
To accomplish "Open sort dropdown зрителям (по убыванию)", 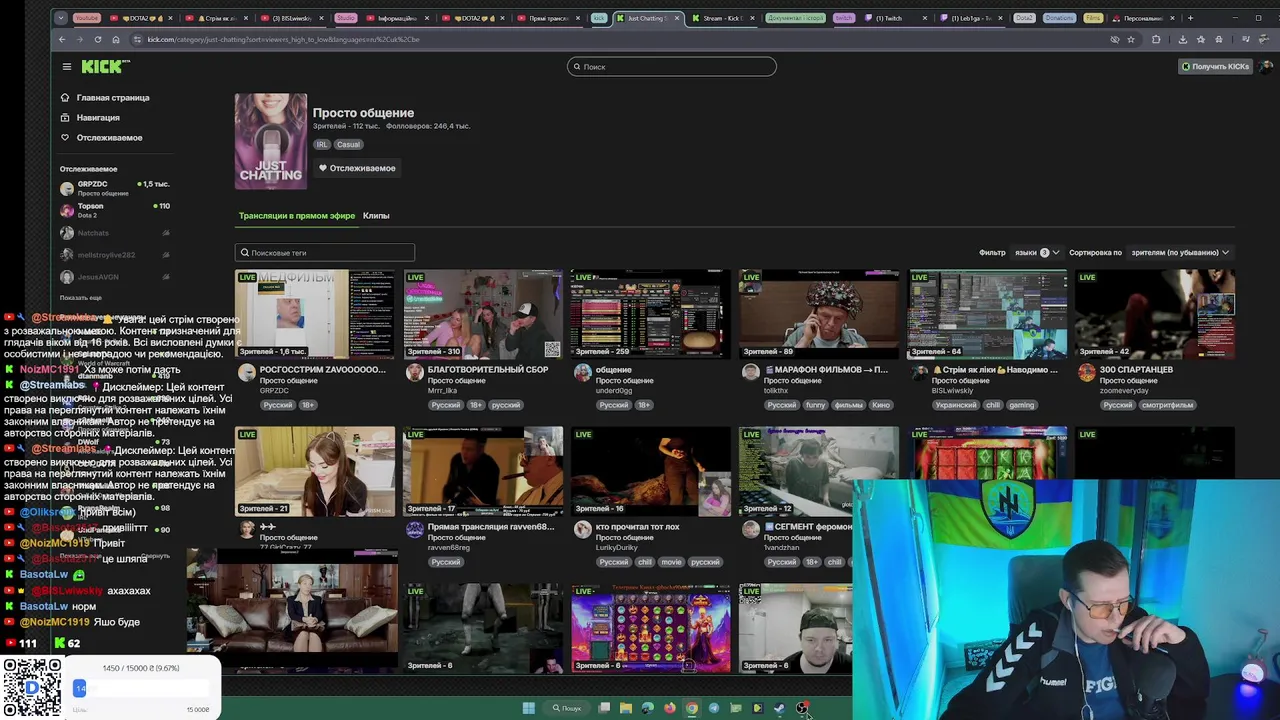I will pyautogui.click(x=1180, y=253).
